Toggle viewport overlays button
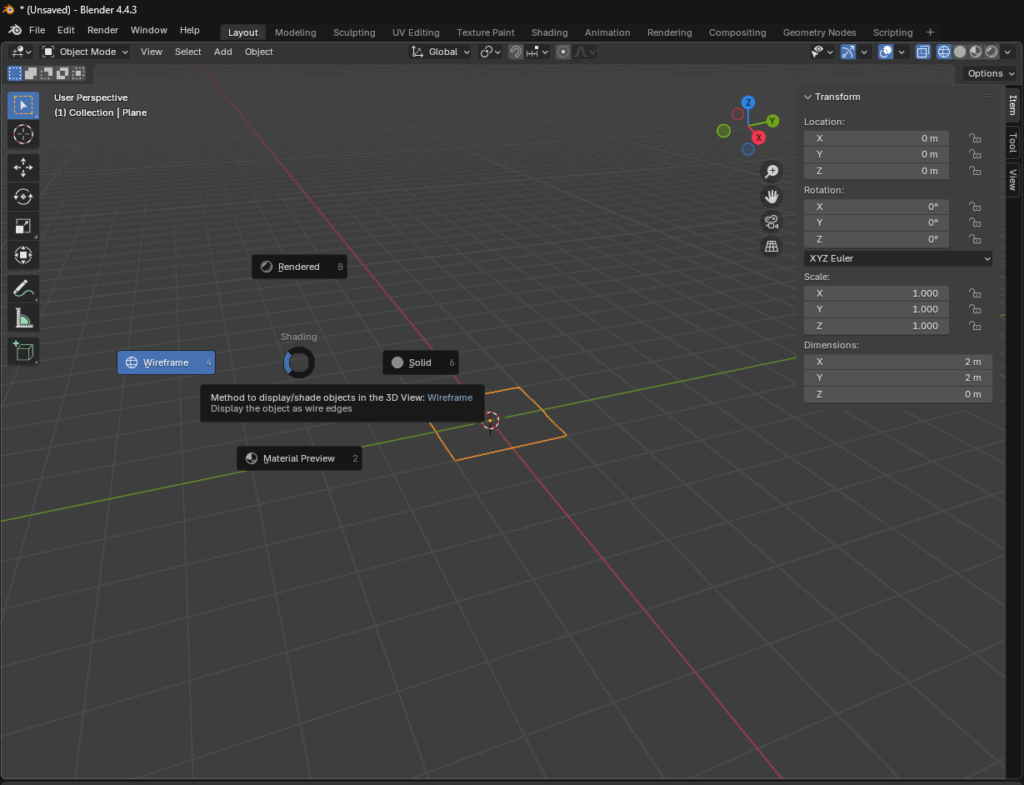The image size is (1024, 785). [x=886, y=52]
